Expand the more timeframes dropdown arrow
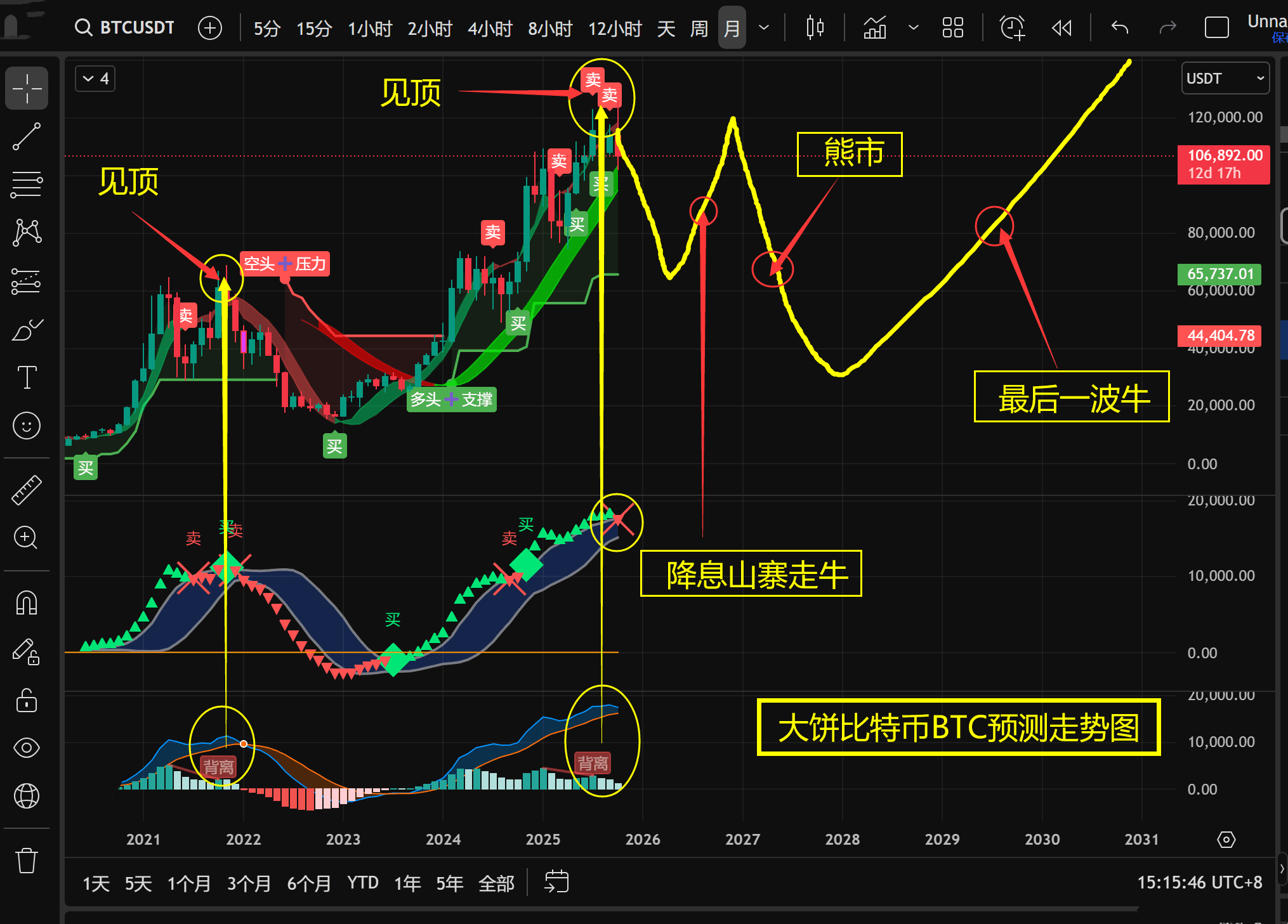Viewport: 1288px width, 924px height. tap(765, 28)
